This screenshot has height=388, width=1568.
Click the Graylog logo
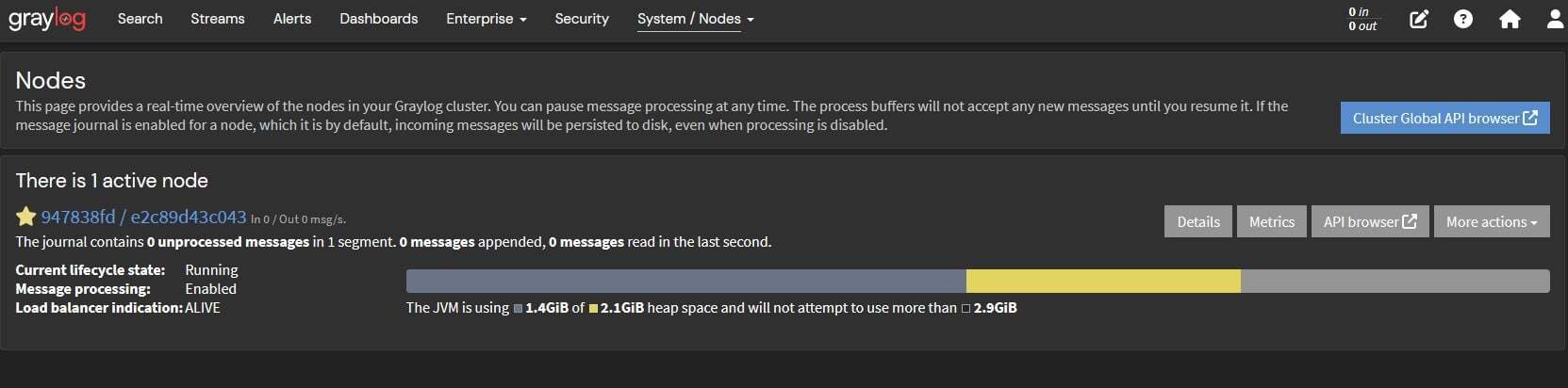point(47,19)
